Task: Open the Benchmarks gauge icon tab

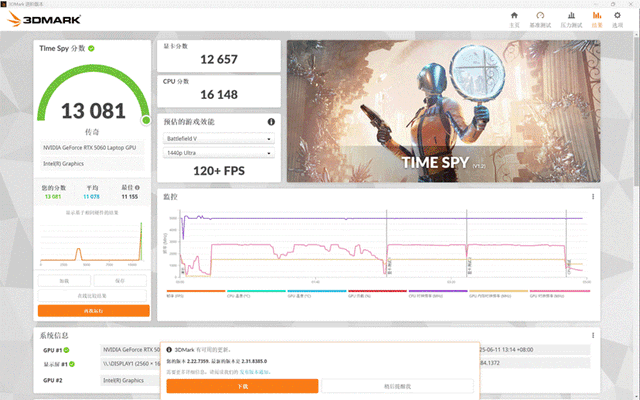Action: coord(540,16)
